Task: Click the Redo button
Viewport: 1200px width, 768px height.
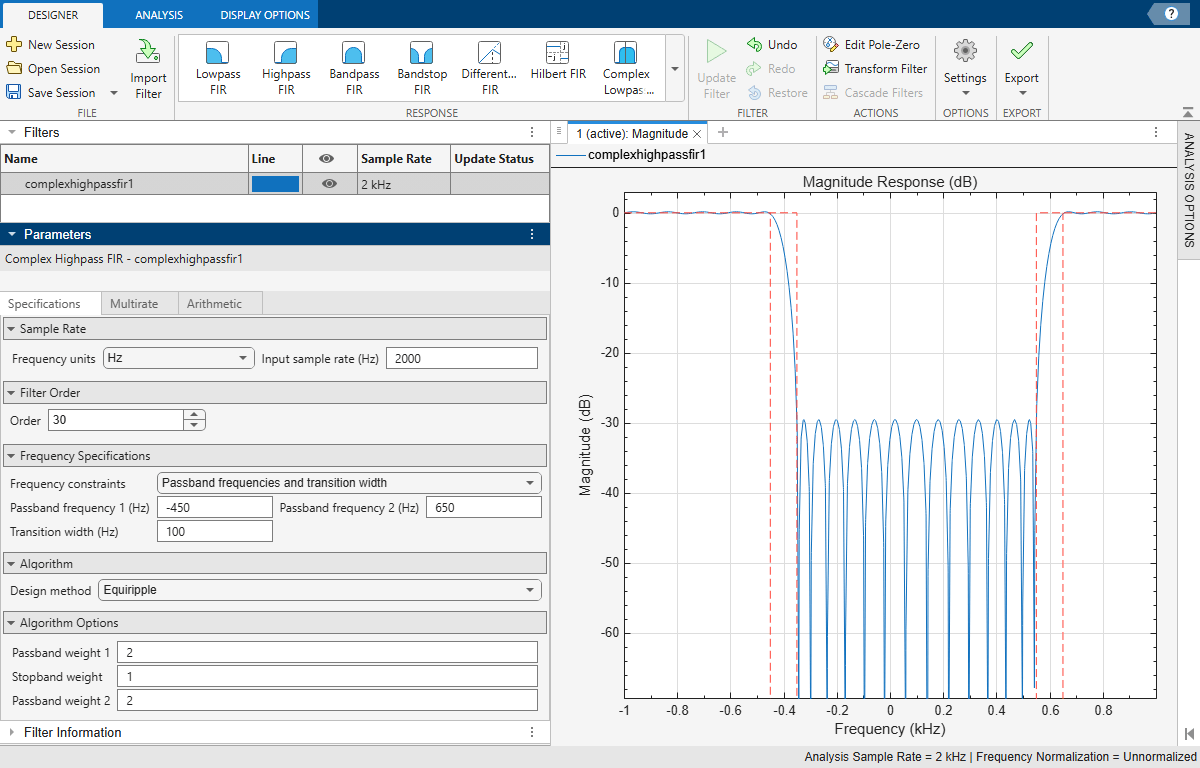Action: pos(772,69)
